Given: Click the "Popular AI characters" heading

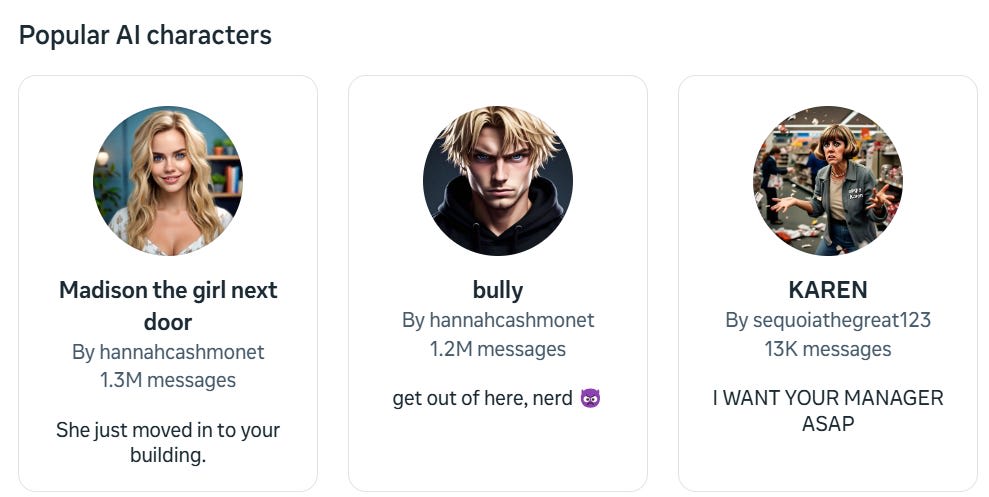Looking at the screenshot, I should [145, 35].
